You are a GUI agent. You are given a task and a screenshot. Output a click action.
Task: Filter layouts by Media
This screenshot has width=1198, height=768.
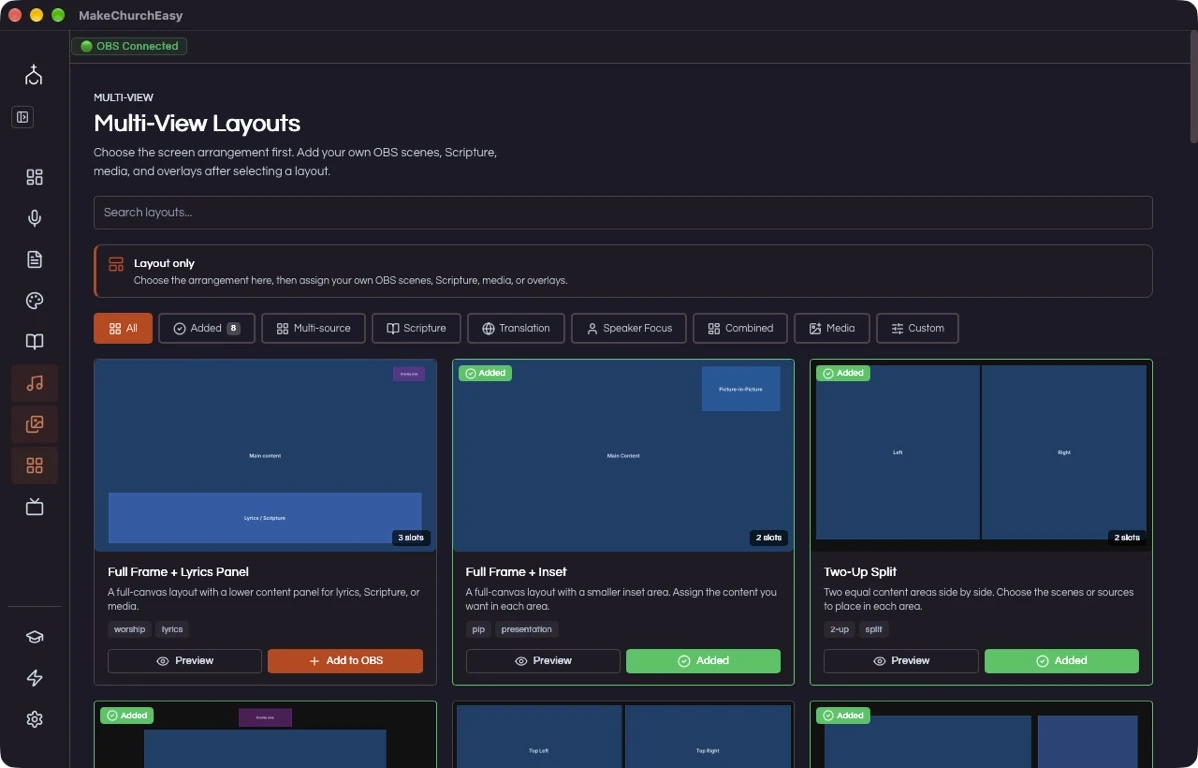pos(832,329)
